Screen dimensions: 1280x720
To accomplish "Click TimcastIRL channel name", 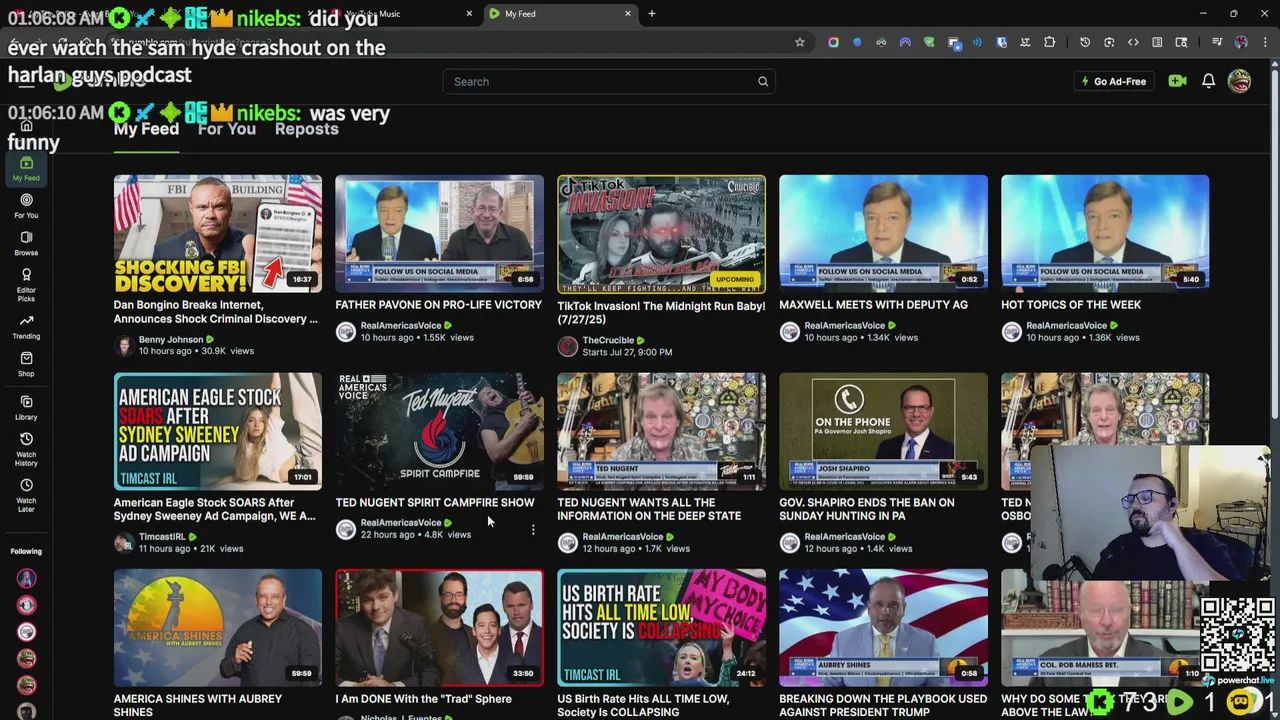I will 162,537.
